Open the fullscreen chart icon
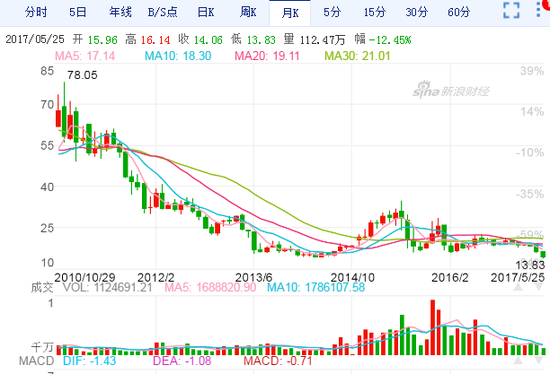Viewport: 550px width, 374px height. pos(511,10)
